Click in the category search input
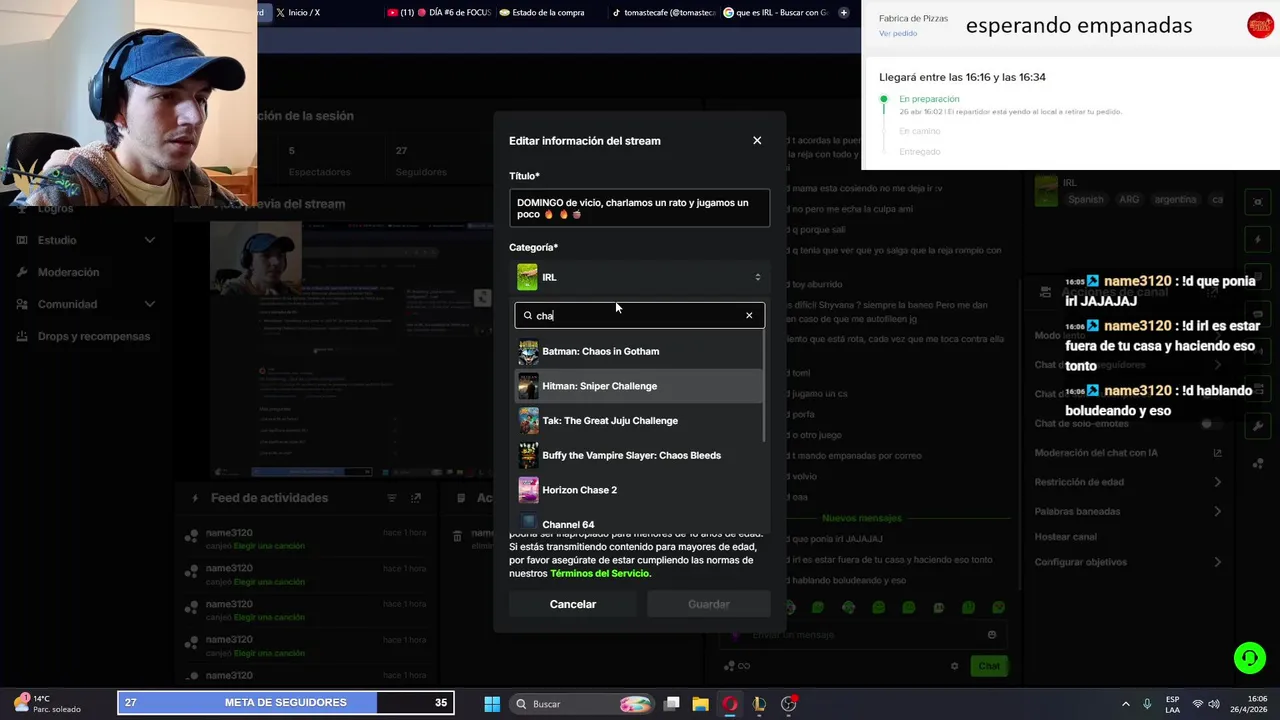 click(x=639, y=316)
